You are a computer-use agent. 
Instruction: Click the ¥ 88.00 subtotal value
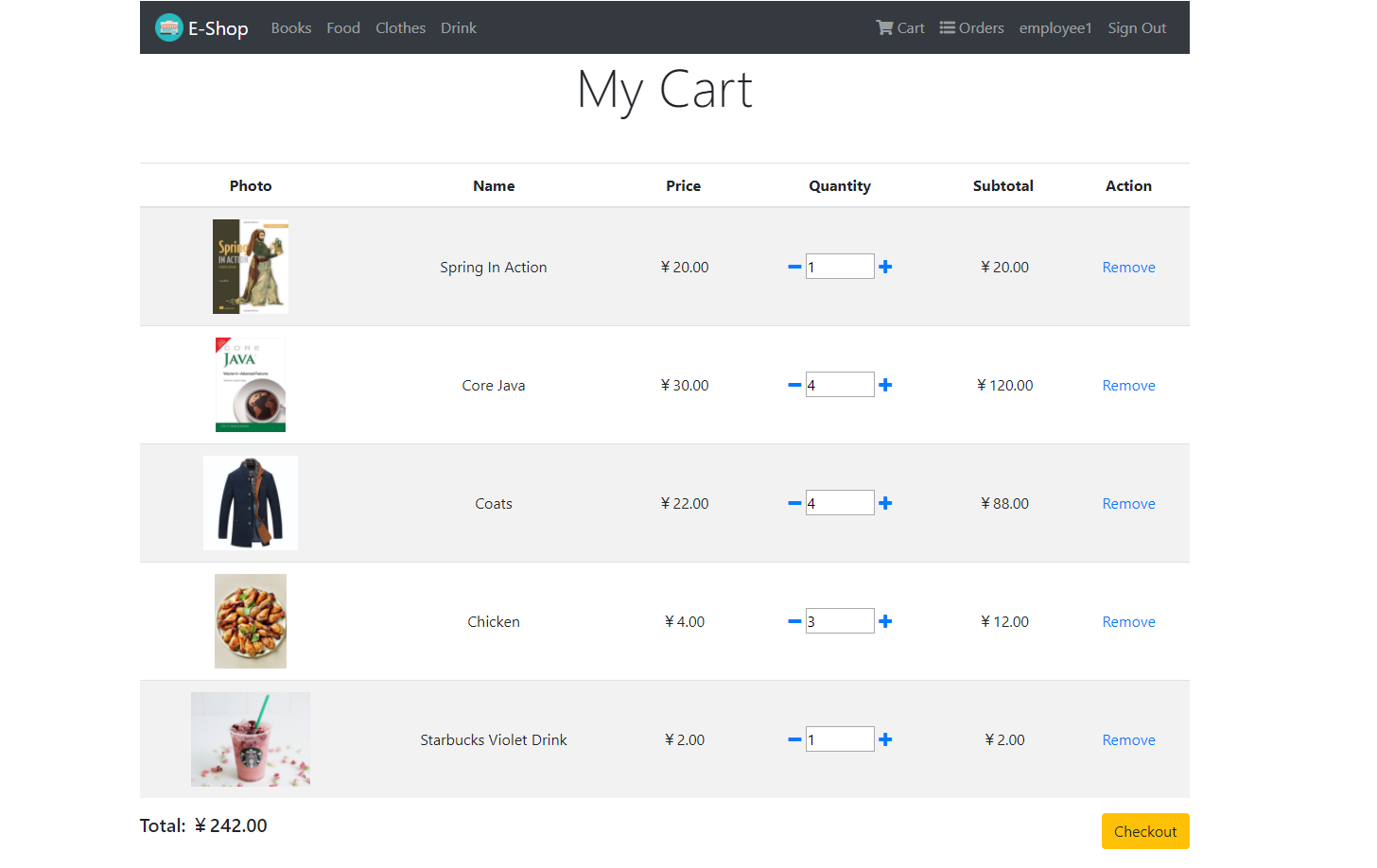pos(1004,503)
